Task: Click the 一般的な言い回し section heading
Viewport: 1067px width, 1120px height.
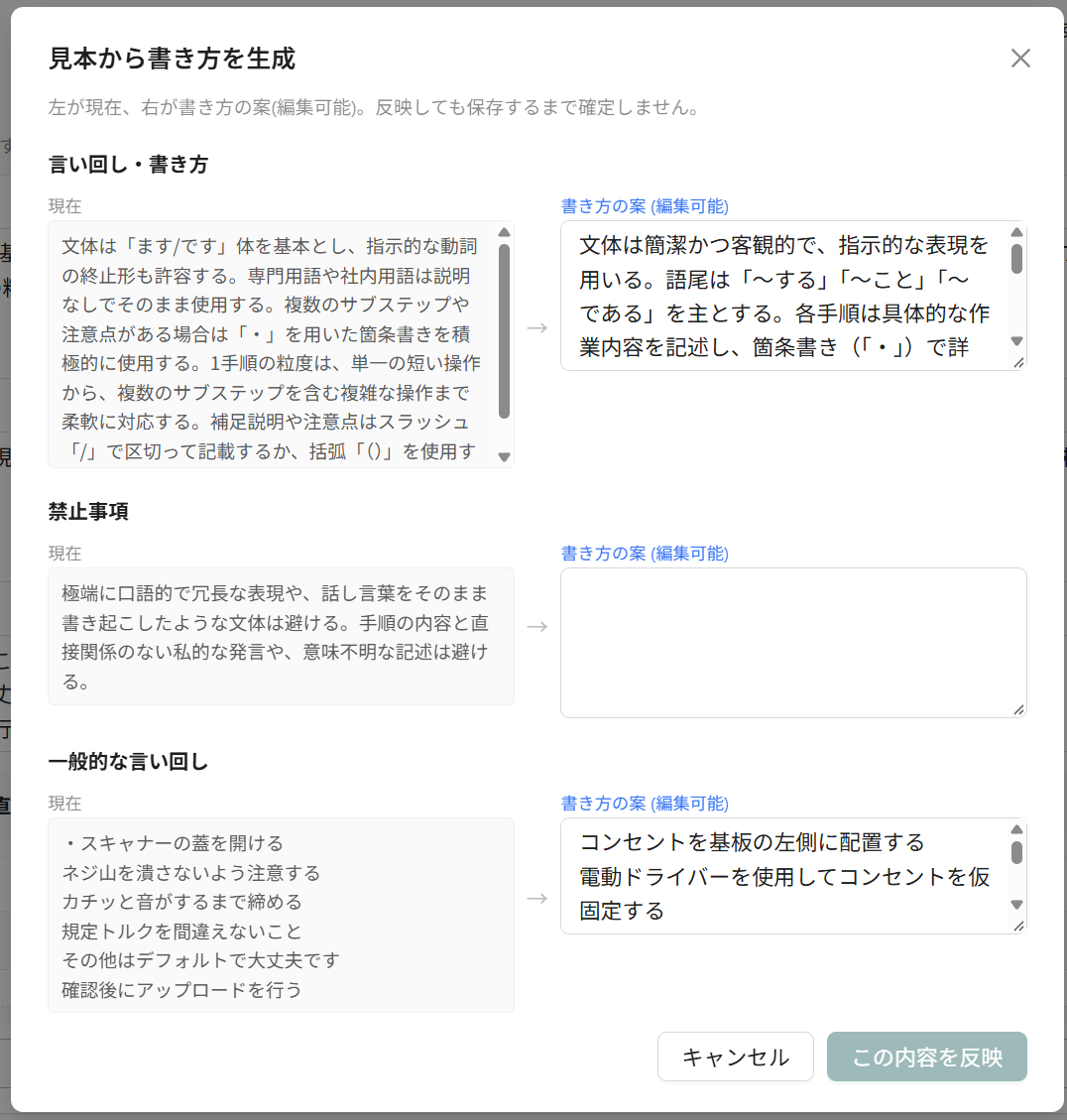Action: coord(128,762)
